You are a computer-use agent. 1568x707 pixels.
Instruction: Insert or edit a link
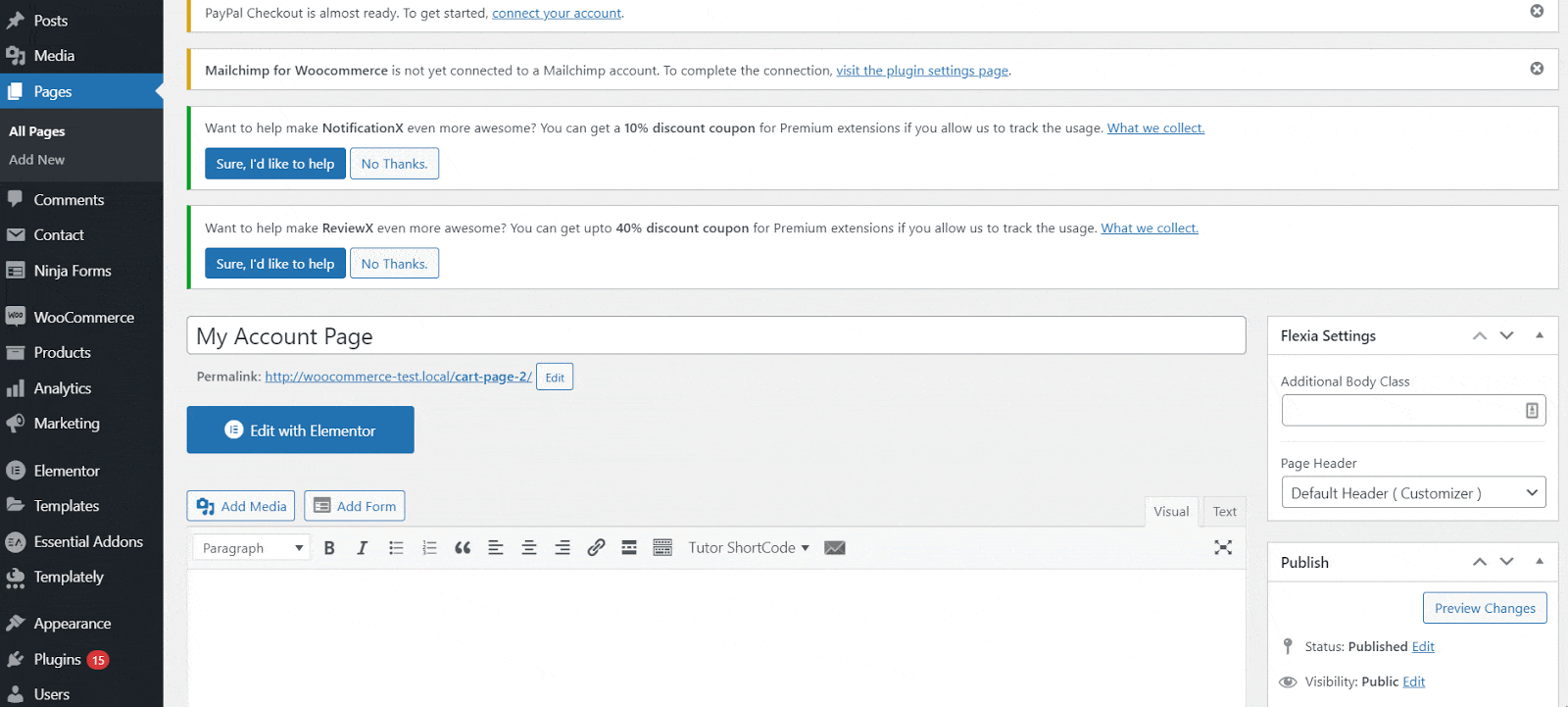coord(596,548)
